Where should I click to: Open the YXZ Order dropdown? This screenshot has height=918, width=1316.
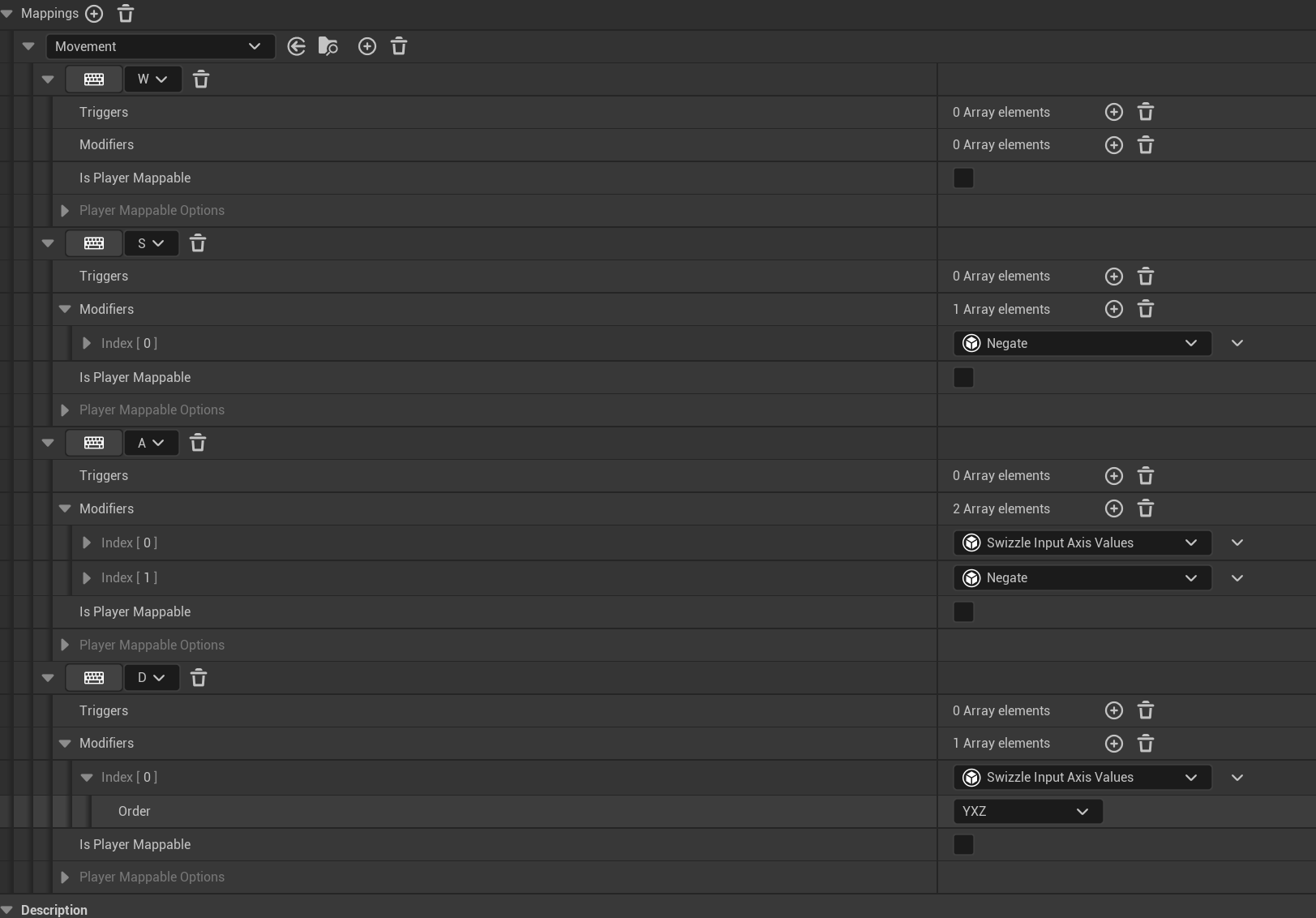tap(1028, 811)
